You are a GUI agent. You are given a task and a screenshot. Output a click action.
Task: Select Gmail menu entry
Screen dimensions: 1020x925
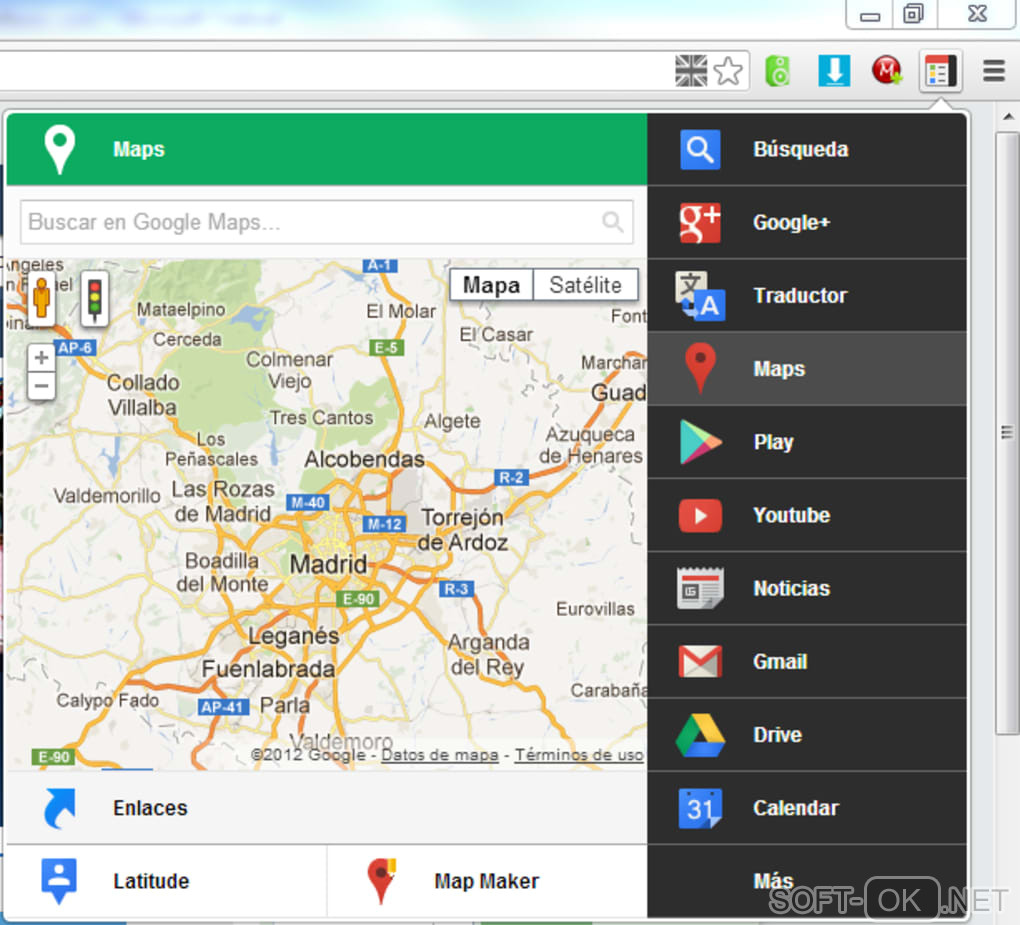coord(807,662)
